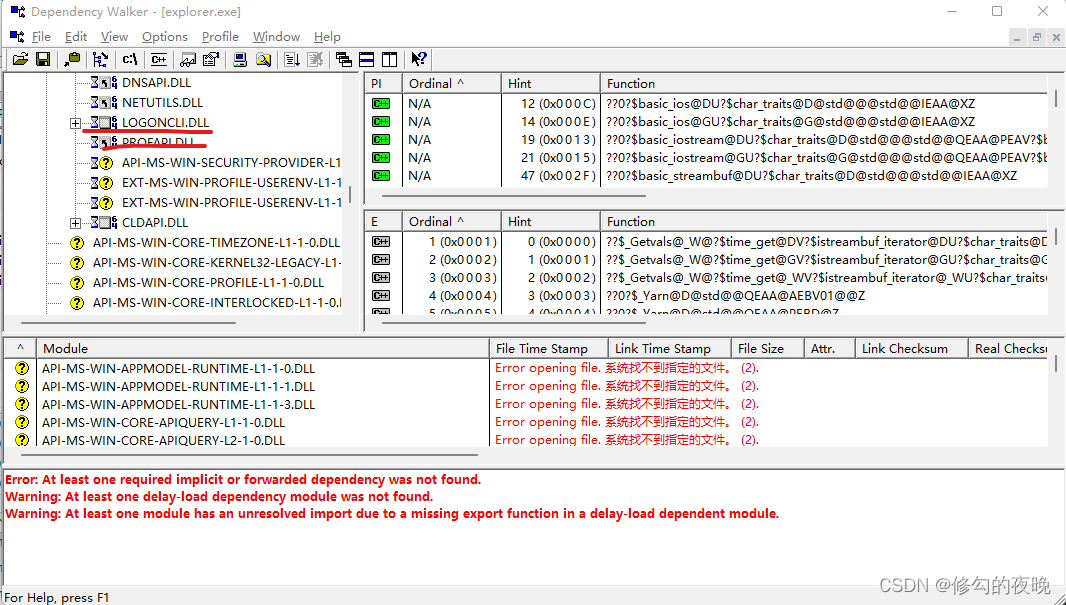Toggle the Undecorate C++ Functions toolbar button
The image size is (1066, 605).
[158, 59]
